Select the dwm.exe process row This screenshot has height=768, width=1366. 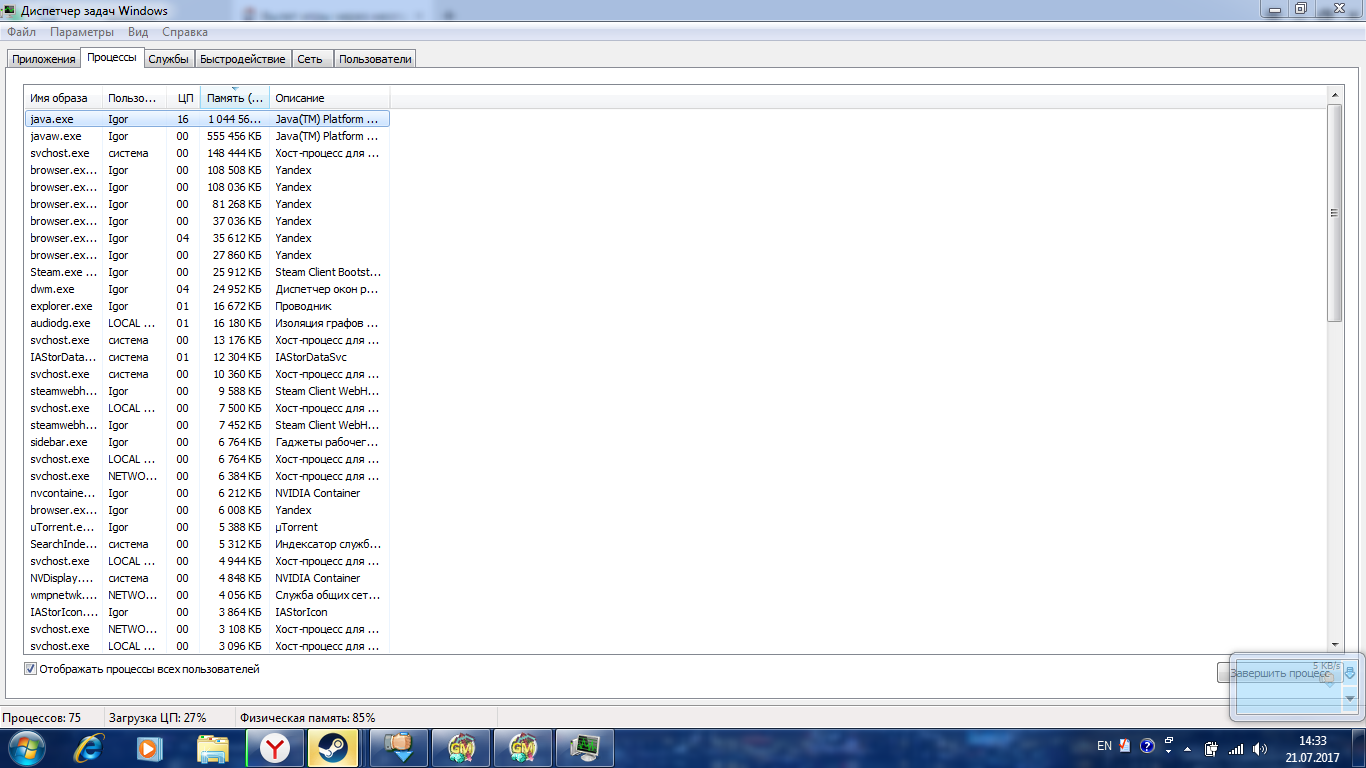tap(207, 289)
